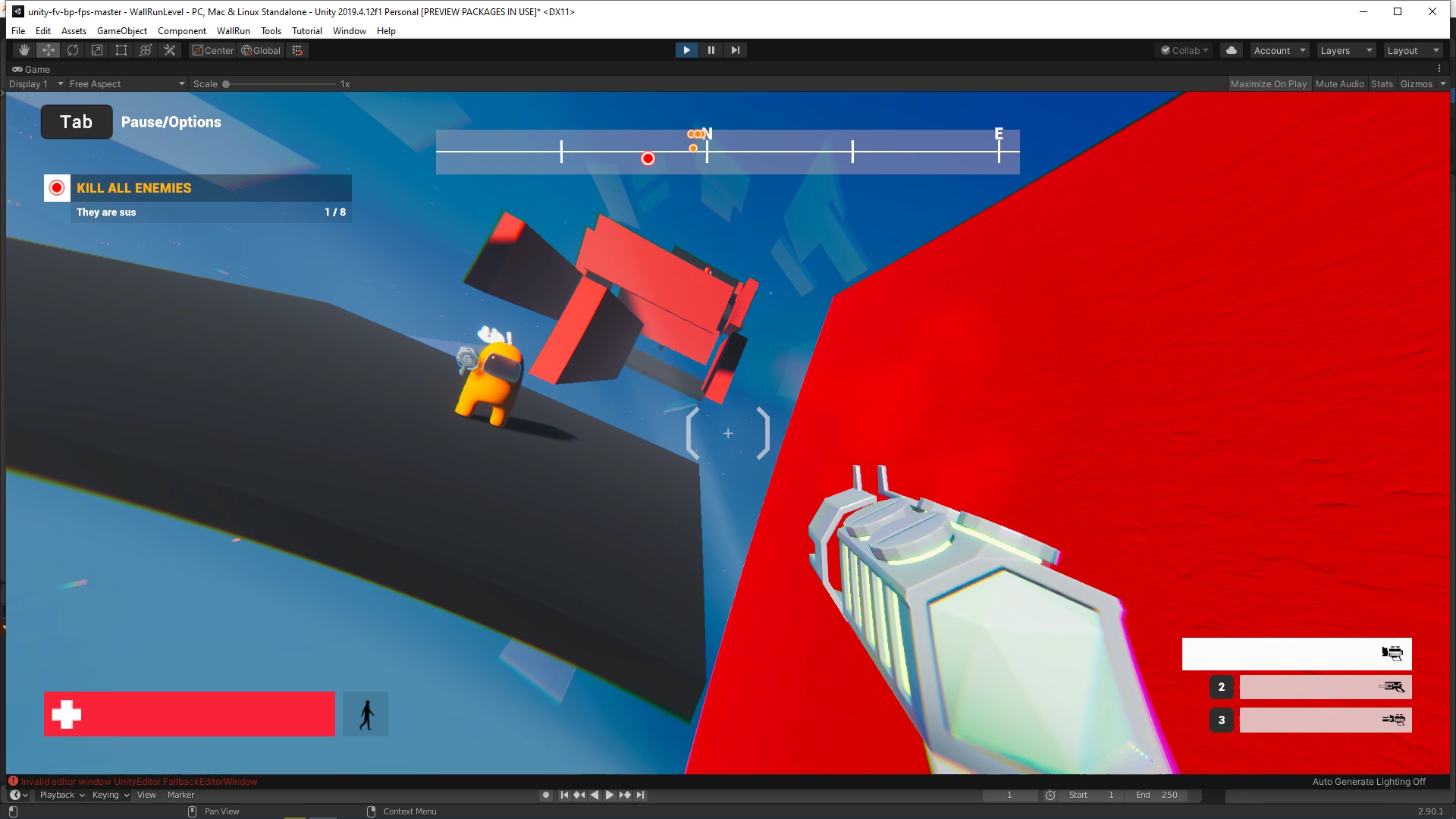1456x819 pixels.
Task: Toggle Maximize On Play
Action: coord(1269,84)
